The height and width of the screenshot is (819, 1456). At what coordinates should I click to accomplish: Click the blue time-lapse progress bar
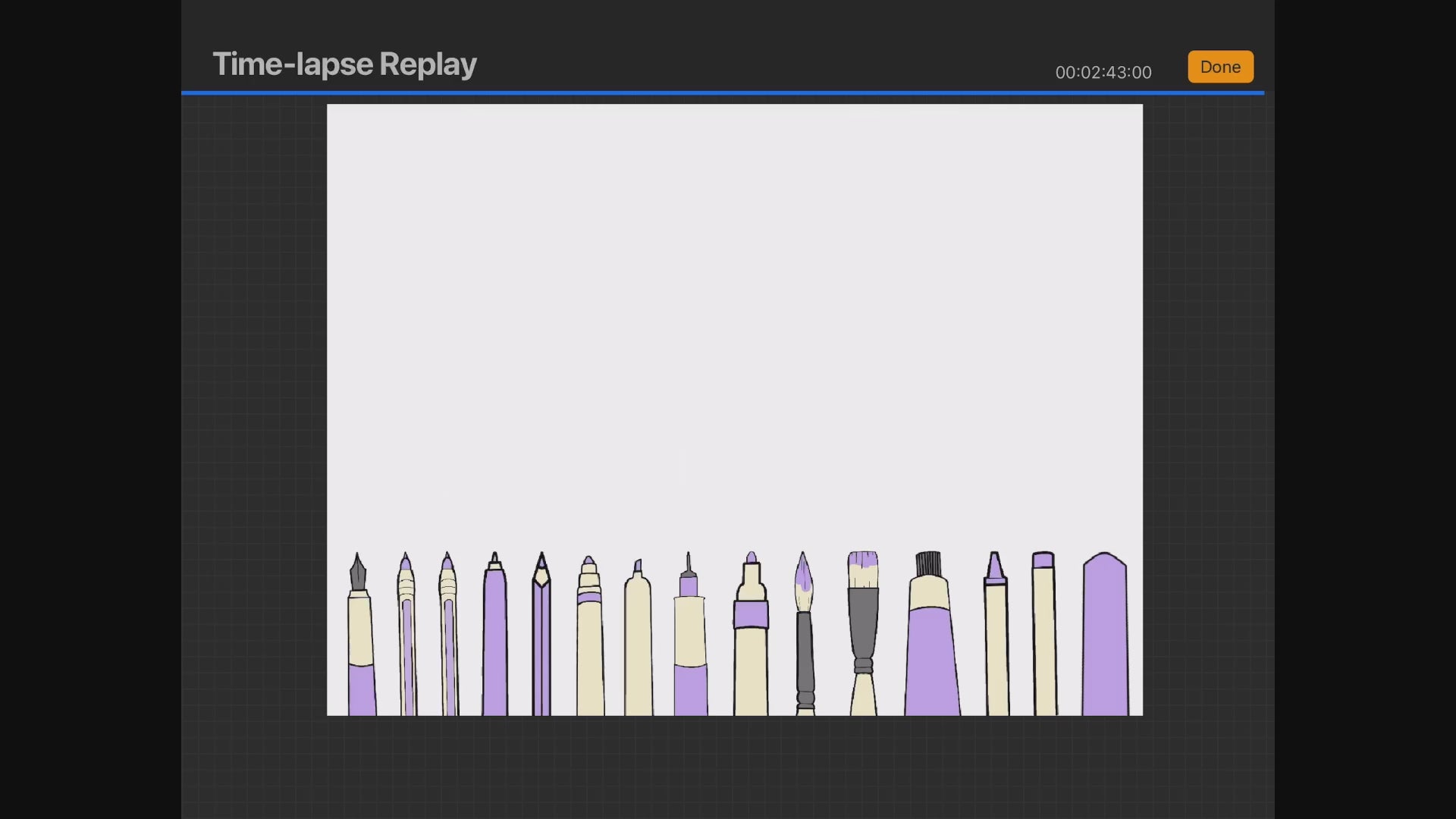[x=722, y=93]
